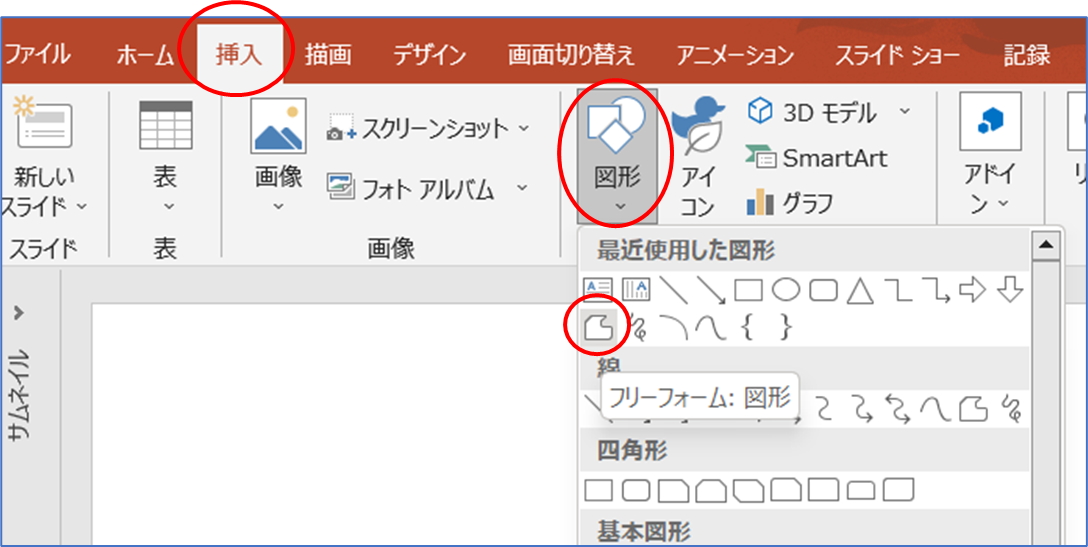This screenshot has width=1088, height=547.
Task: Toggle the 図形 shapes gallery button
Action: 617,155
